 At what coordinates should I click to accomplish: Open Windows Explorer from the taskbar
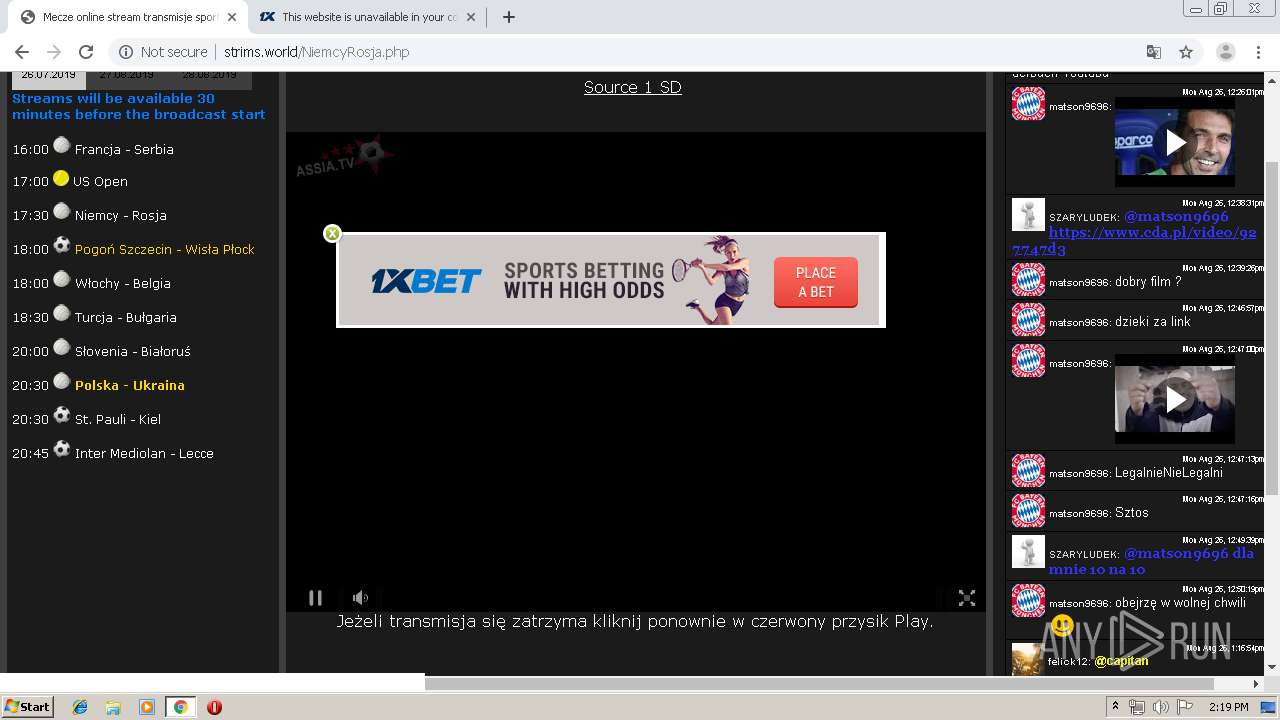coord(113,707)
